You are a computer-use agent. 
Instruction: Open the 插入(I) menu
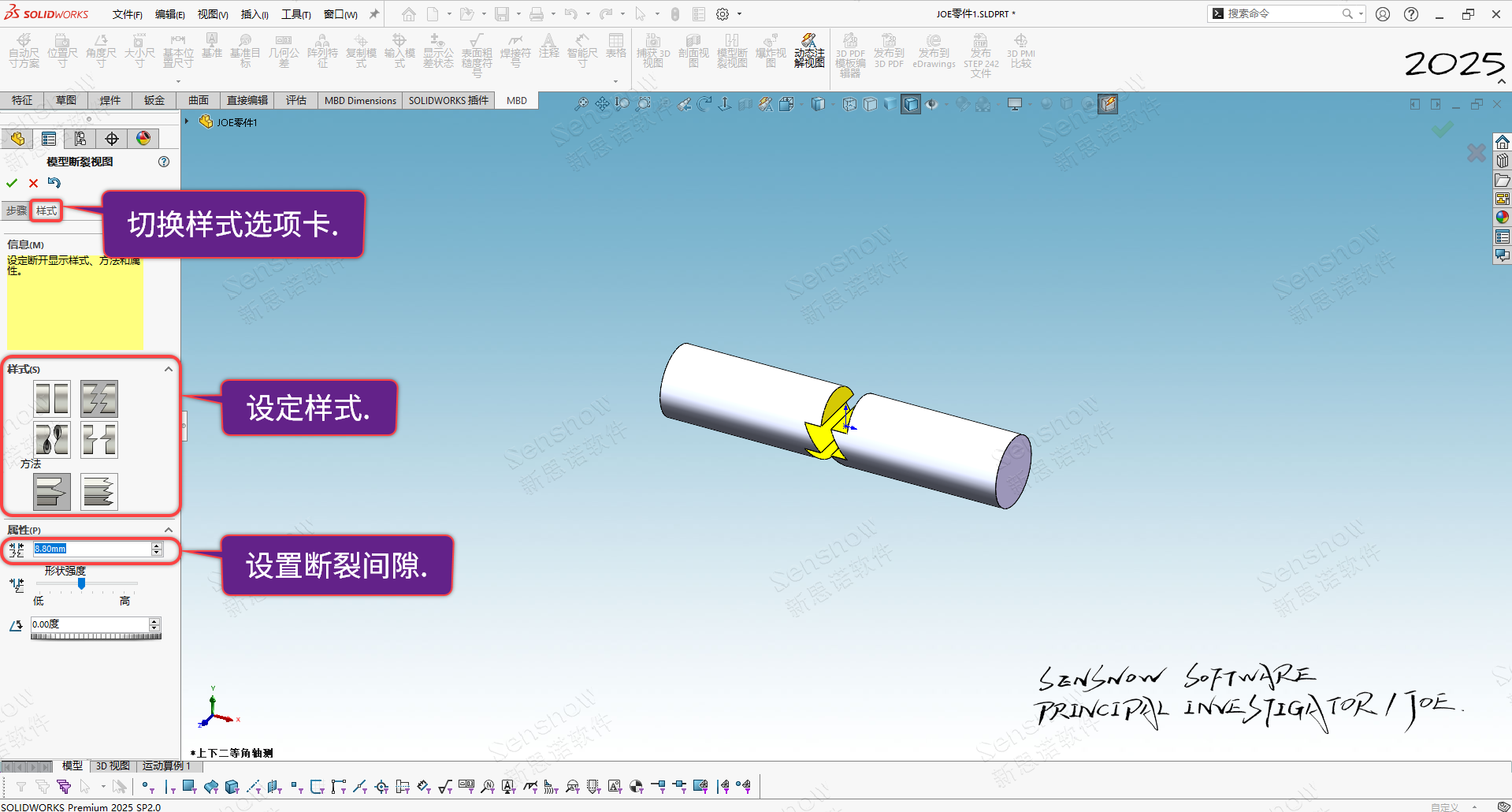[254, 14]
